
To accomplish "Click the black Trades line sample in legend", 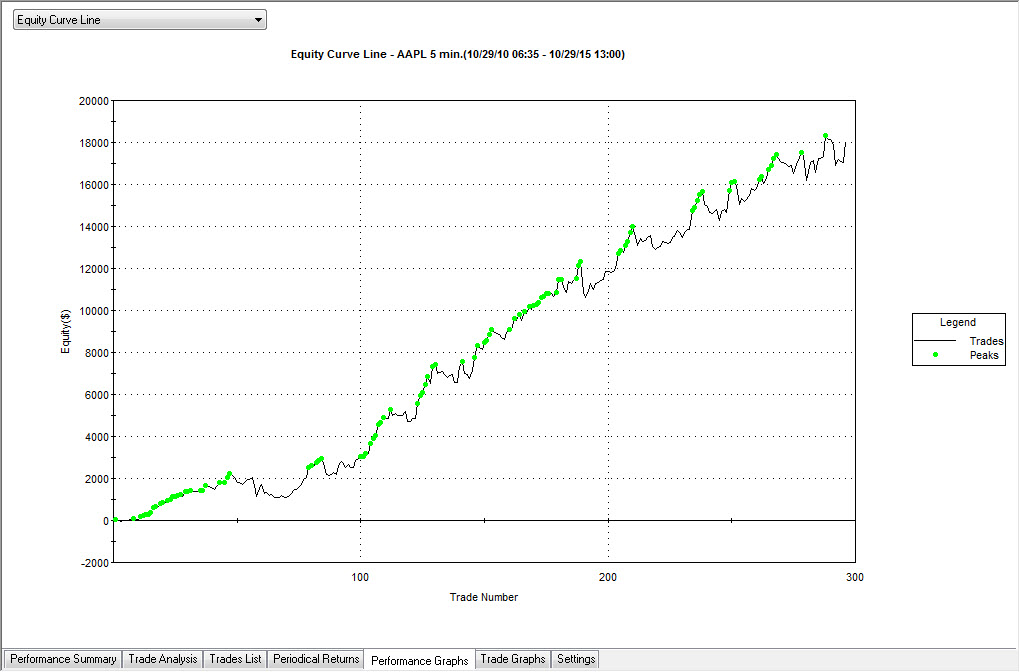I will click(x=935, y=341).
